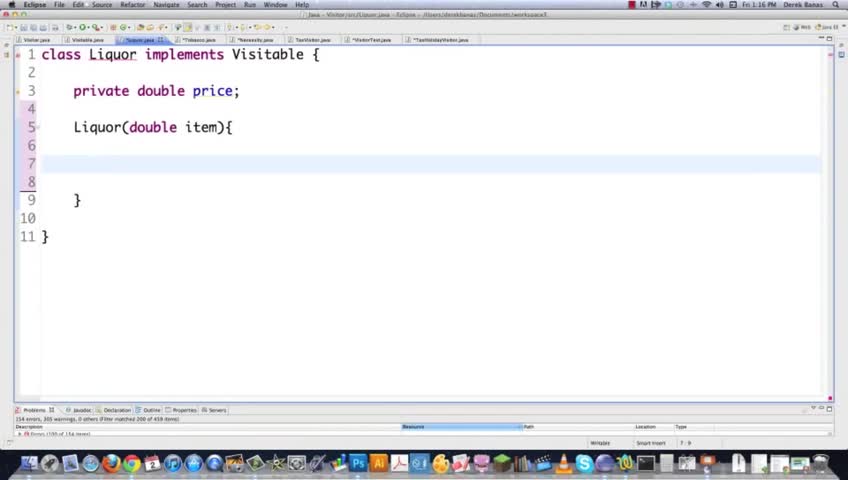848x480 pixels.
Task: Open Illustrator from the dock
Action: tap(379, 463)
